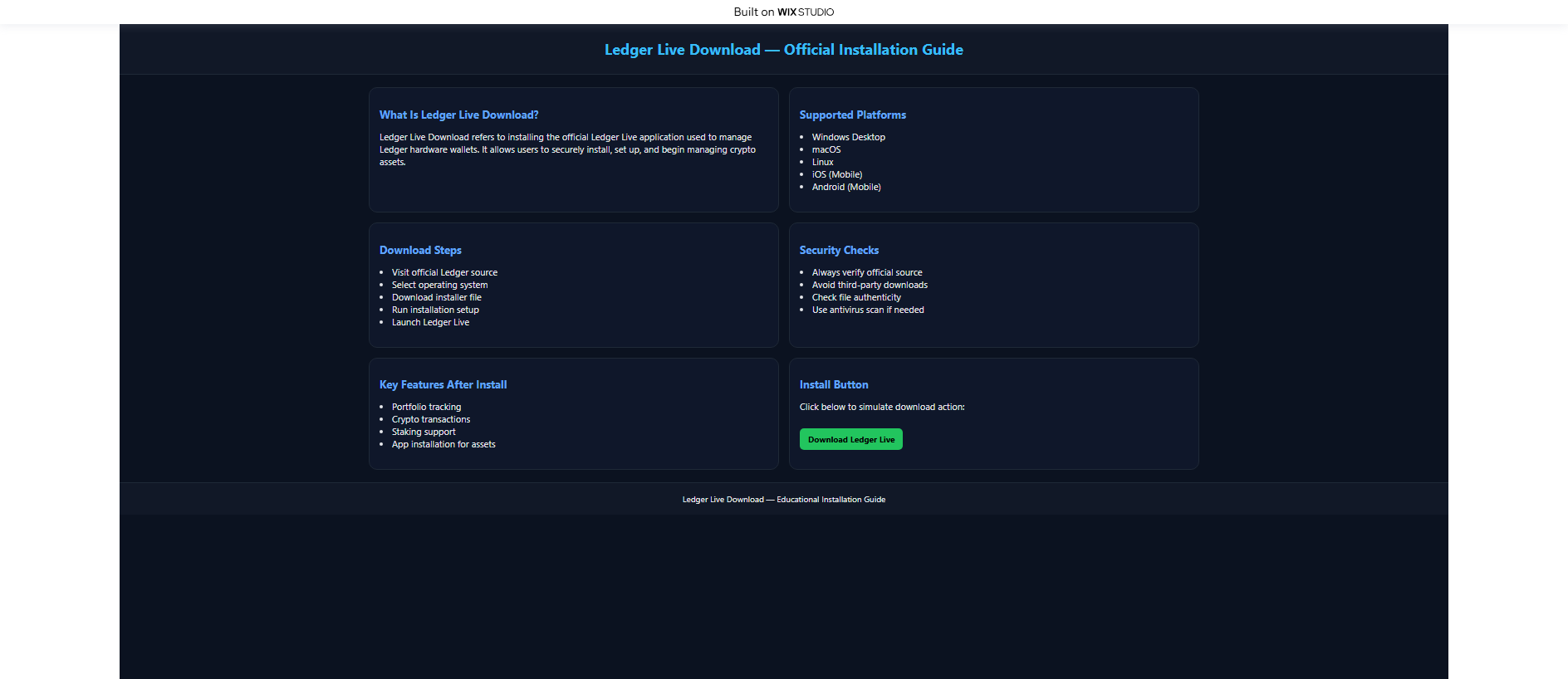Screen dimensions: 1568x679
Task: Click 'Avoid third-party downloads' item
Action: [x=870, y=285]
